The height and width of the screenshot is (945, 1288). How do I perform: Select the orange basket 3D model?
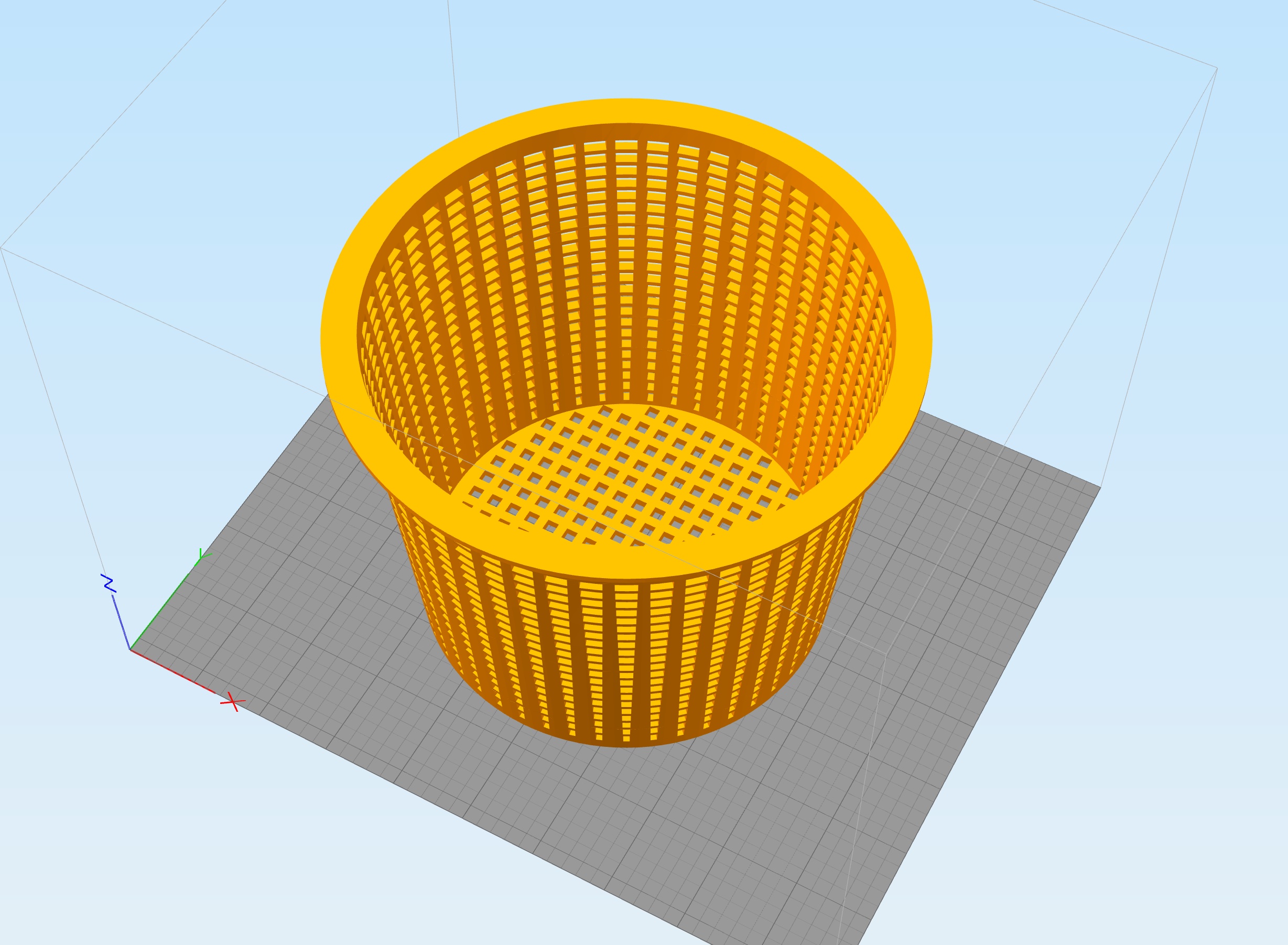(626, 422)
